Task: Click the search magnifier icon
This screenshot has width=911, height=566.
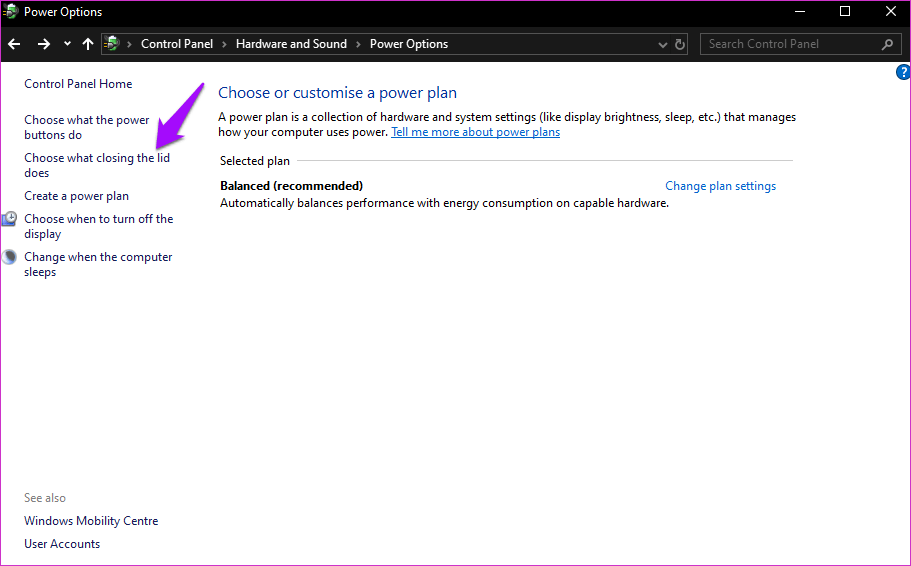Action: [887, 44]
